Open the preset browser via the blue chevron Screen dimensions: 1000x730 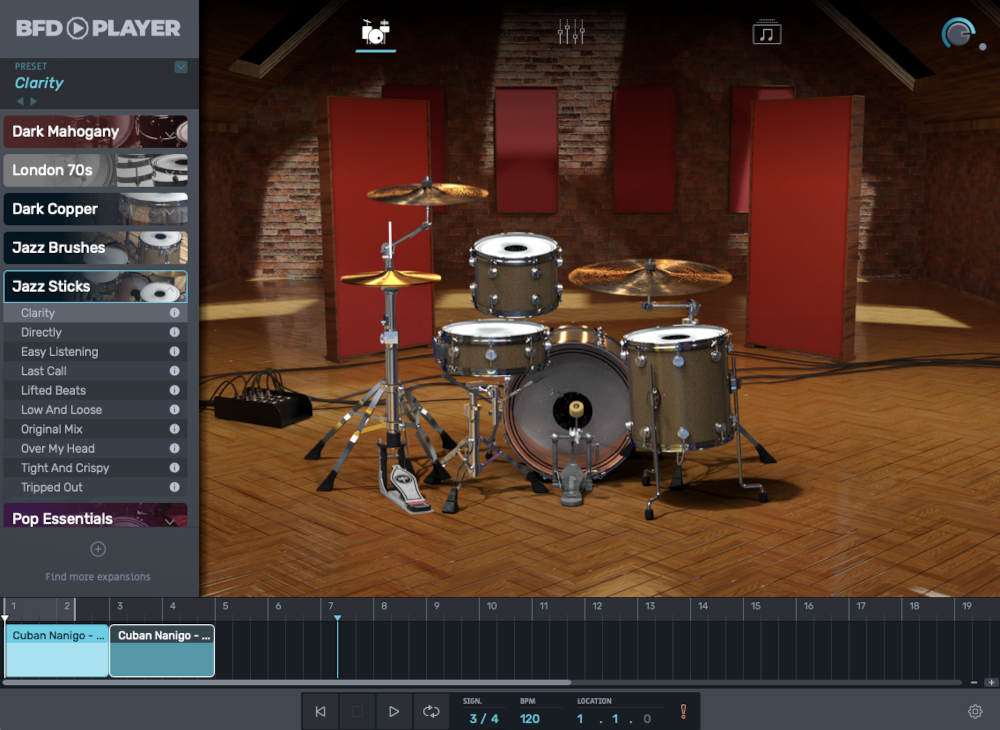(179, 66)
